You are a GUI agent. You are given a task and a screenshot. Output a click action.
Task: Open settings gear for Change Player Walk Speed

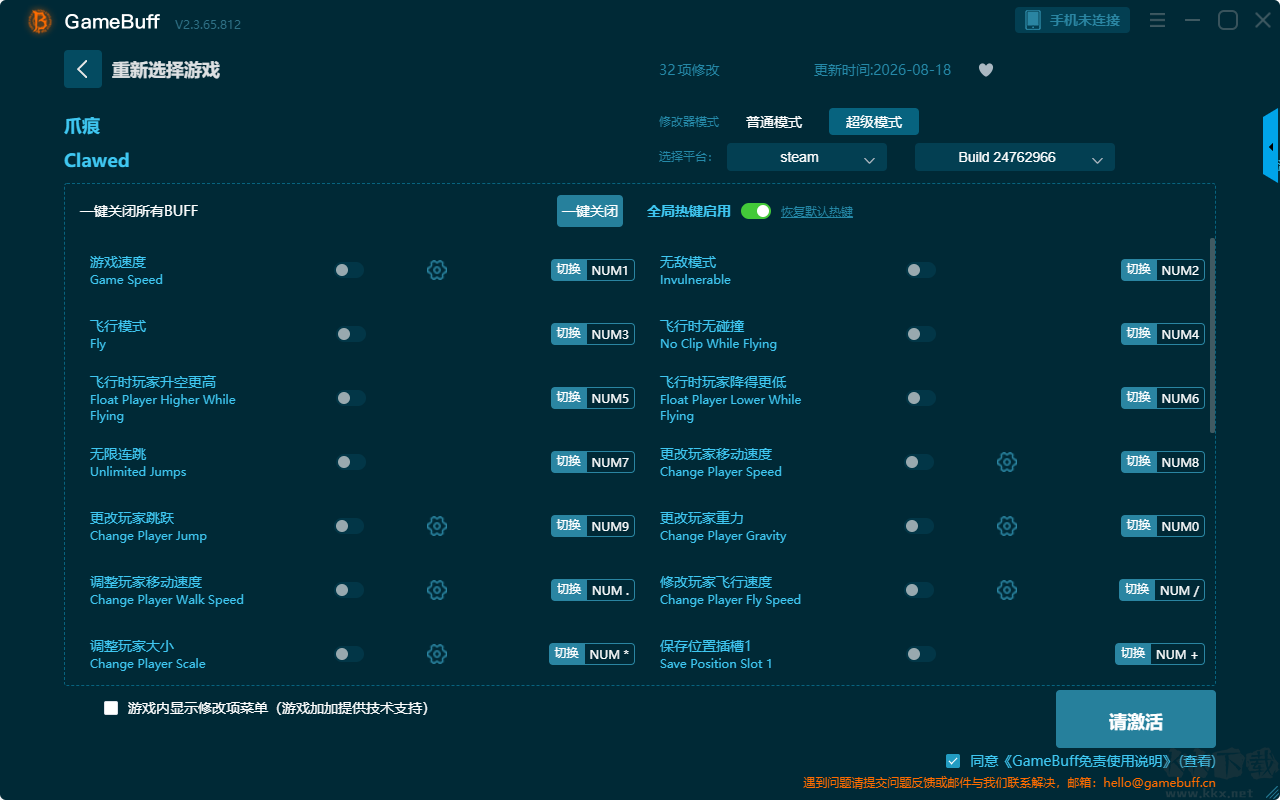pos(437,590)
